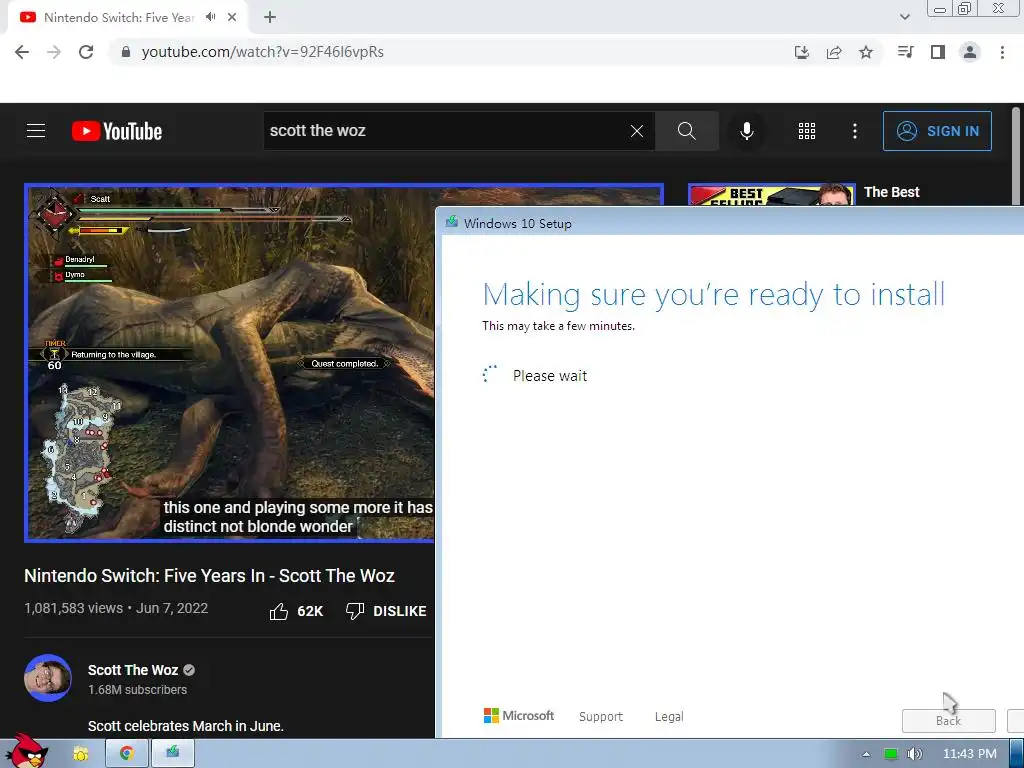The height and width of the screenshot is (768, 1024).
Task: Click the video player area
Action: (x=230, y=363)
